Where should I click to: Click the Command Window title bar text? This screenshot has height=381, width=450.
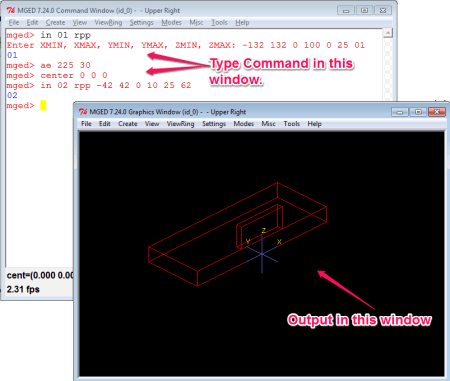click(x=99, y=10)
